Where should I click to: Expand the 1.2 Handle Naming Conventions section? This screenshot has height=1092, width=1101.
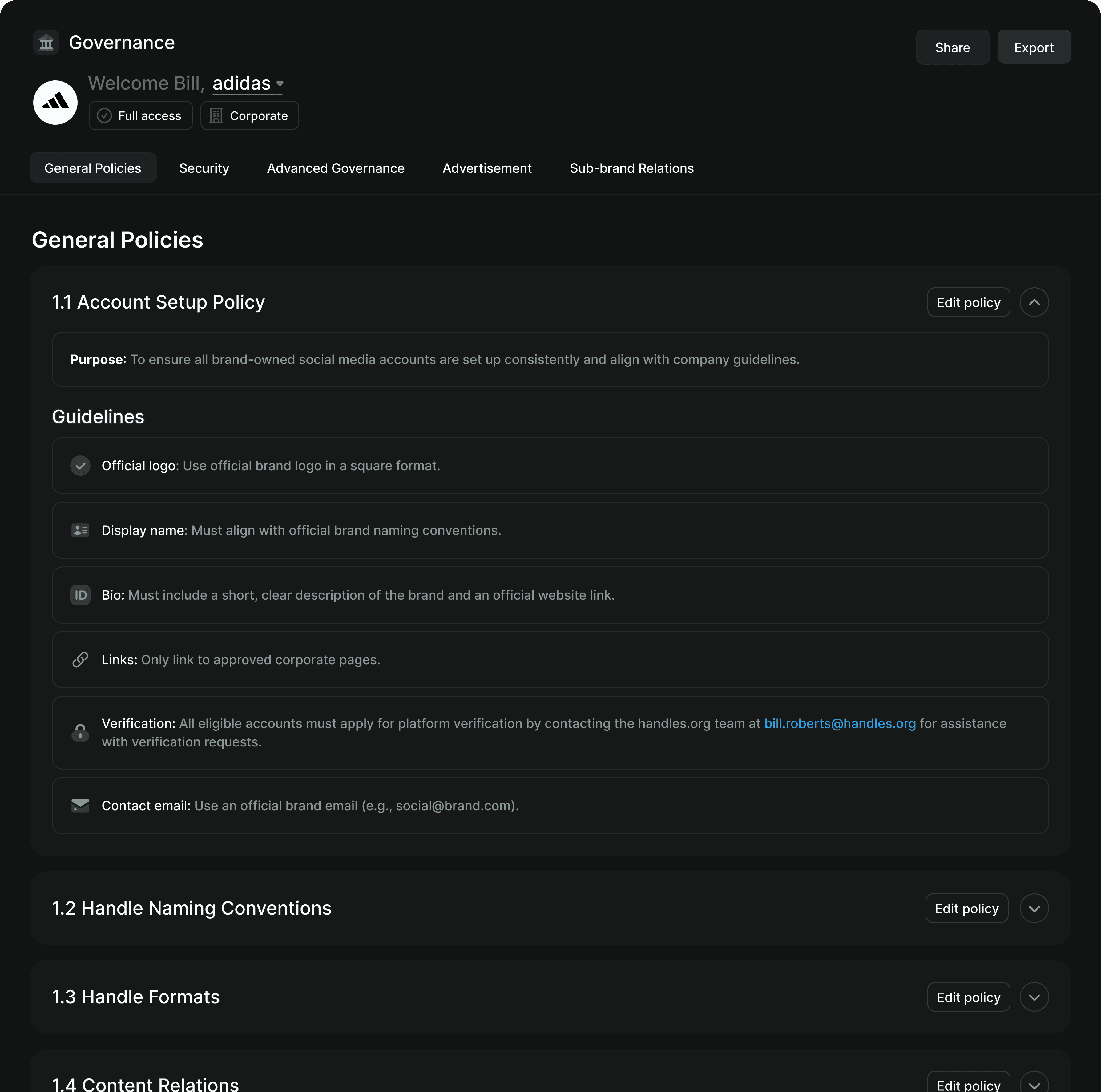[x=1034, y=908]
